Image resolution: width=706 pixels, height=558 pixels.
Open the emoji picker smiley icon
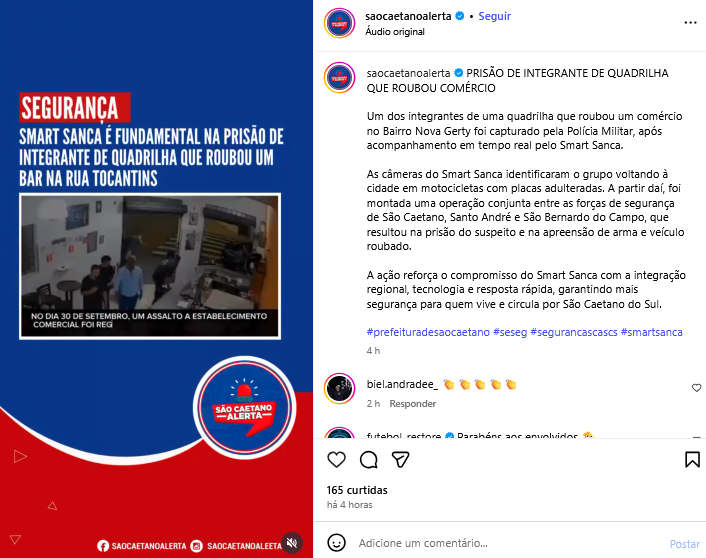[x=336, y=543]
